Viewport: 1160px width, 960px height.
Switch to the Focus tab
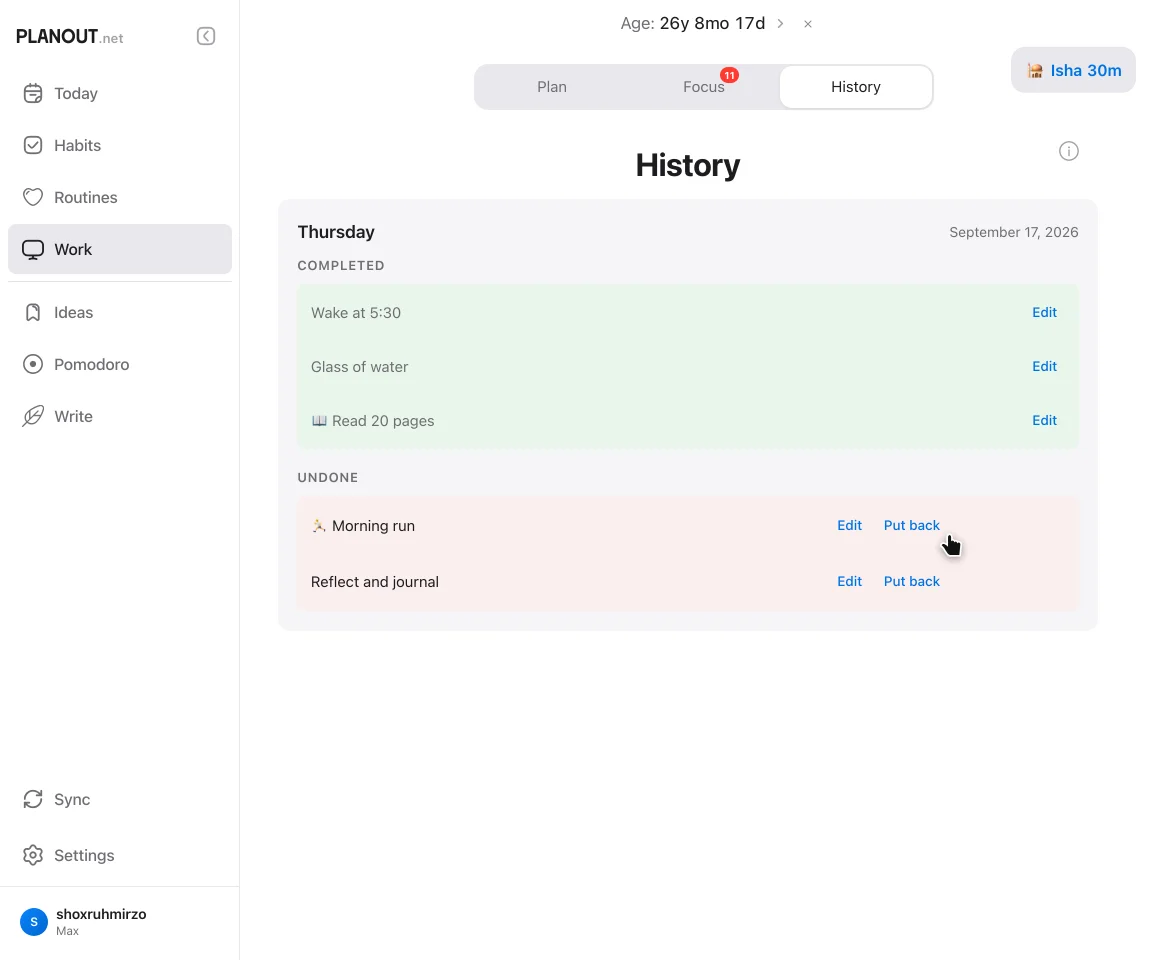(704, 87)
